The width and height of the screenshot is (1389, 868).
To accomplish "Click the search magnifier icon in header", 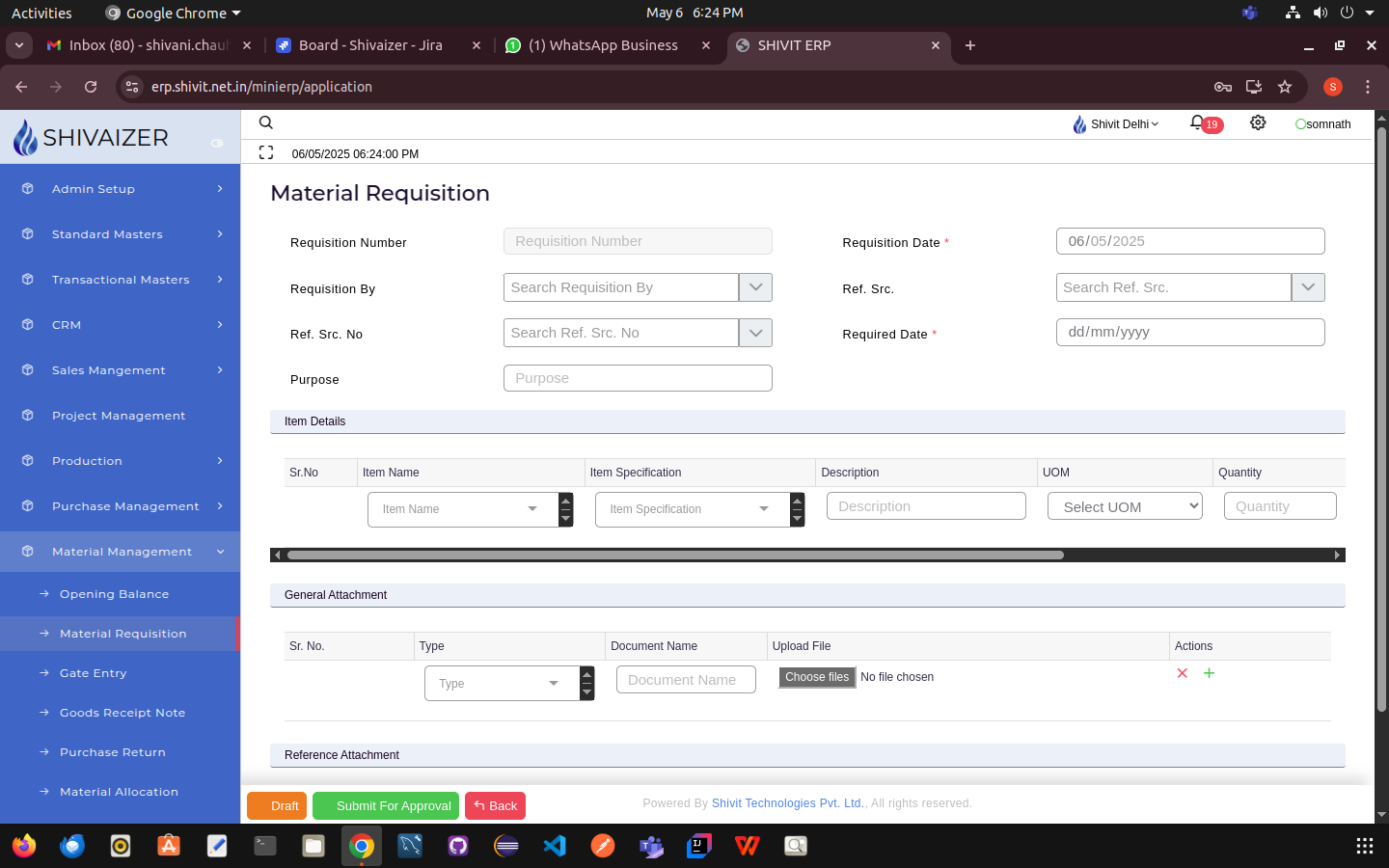I will click(x=266, y=122).
